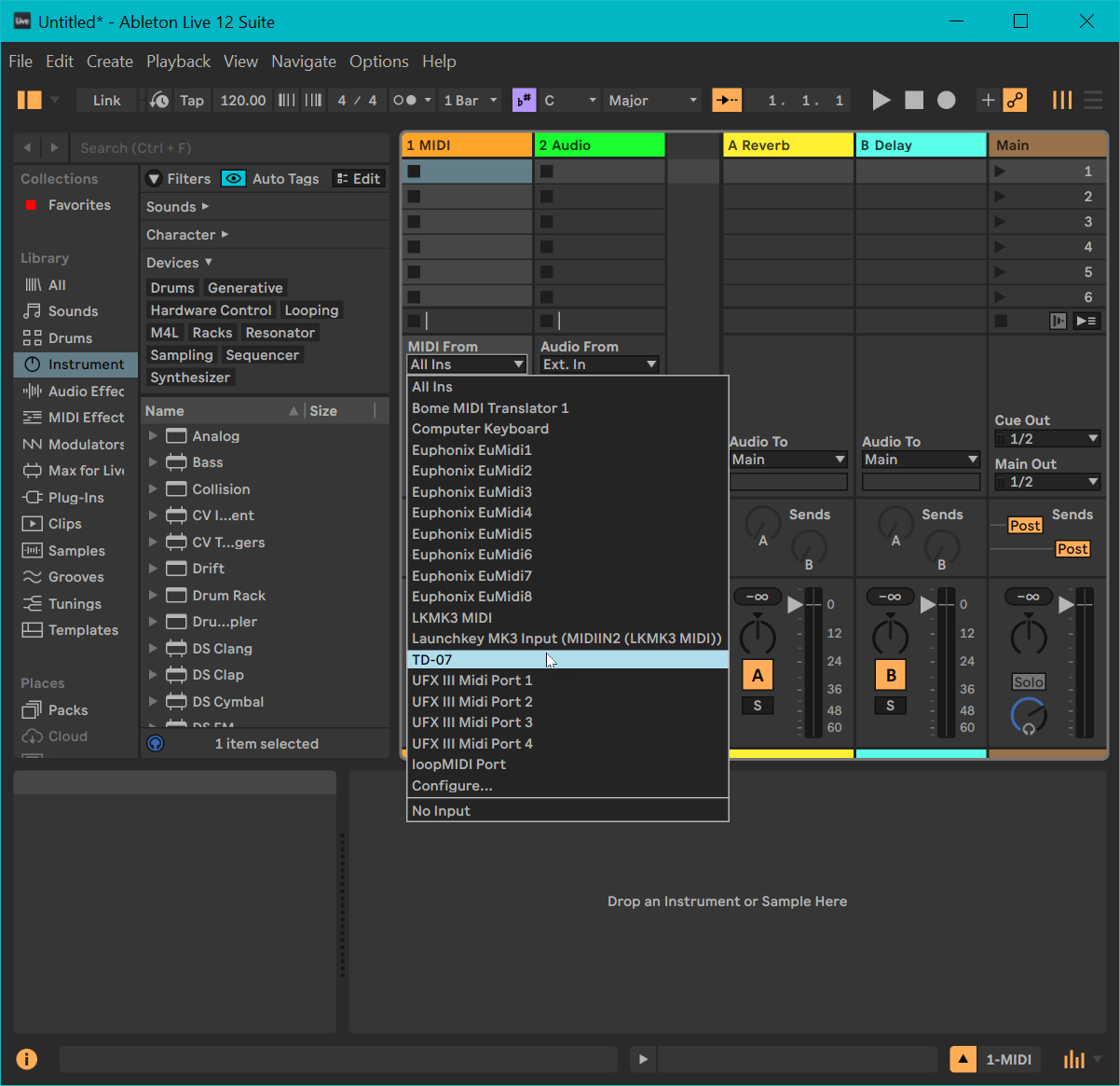
Task: Click the automation arm chain-link icon
Action: pos(1015,101)
